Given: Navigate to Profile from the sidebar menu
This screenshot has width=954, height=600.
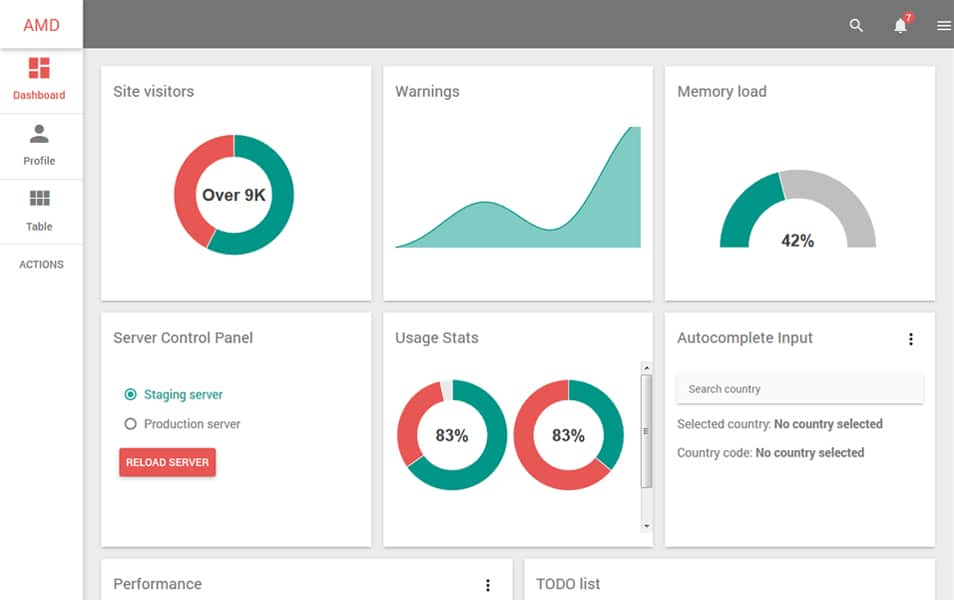Looking at the screenshot, I should point(39,146).
